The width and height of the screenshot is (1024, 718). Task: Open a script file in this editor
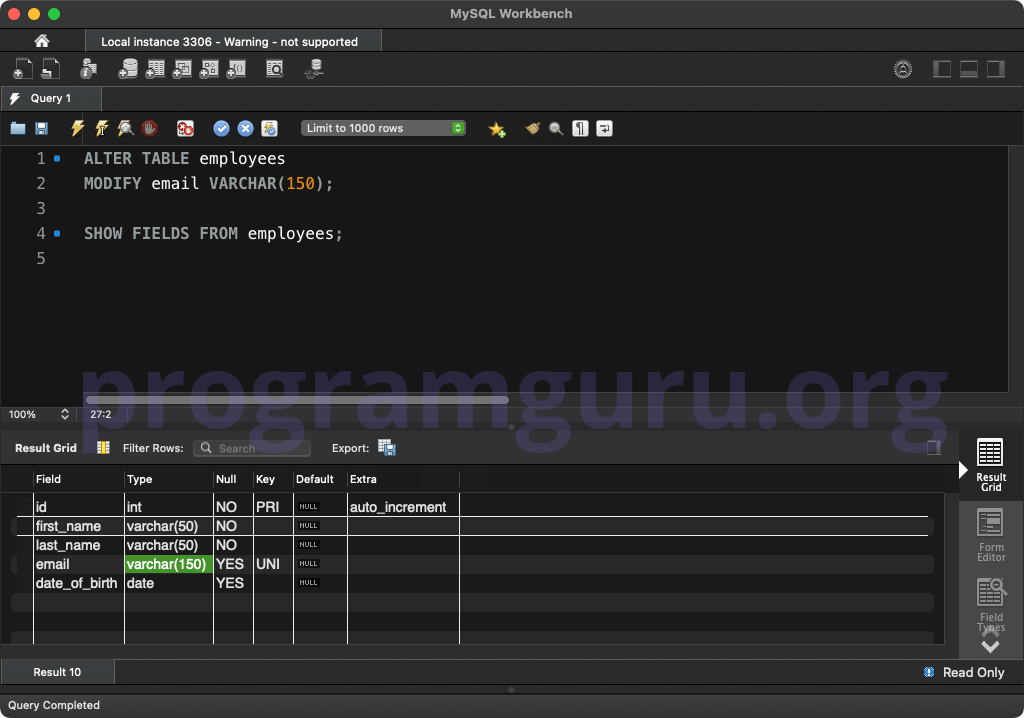pyautogui.click(x=18, y=128)
